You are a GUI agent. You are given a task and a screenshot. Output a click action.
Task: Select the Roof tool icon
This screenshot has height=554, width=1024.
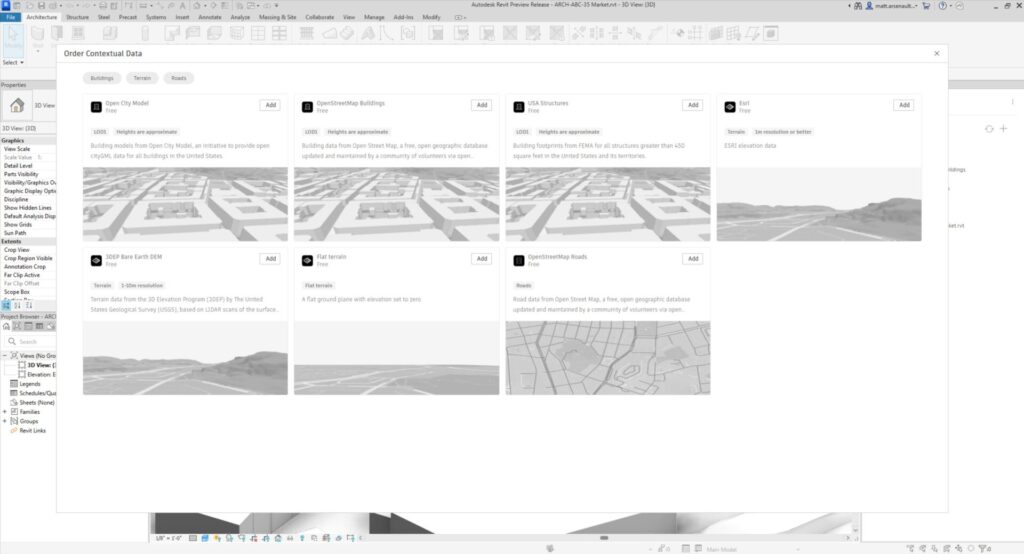(x=172, y=33)
